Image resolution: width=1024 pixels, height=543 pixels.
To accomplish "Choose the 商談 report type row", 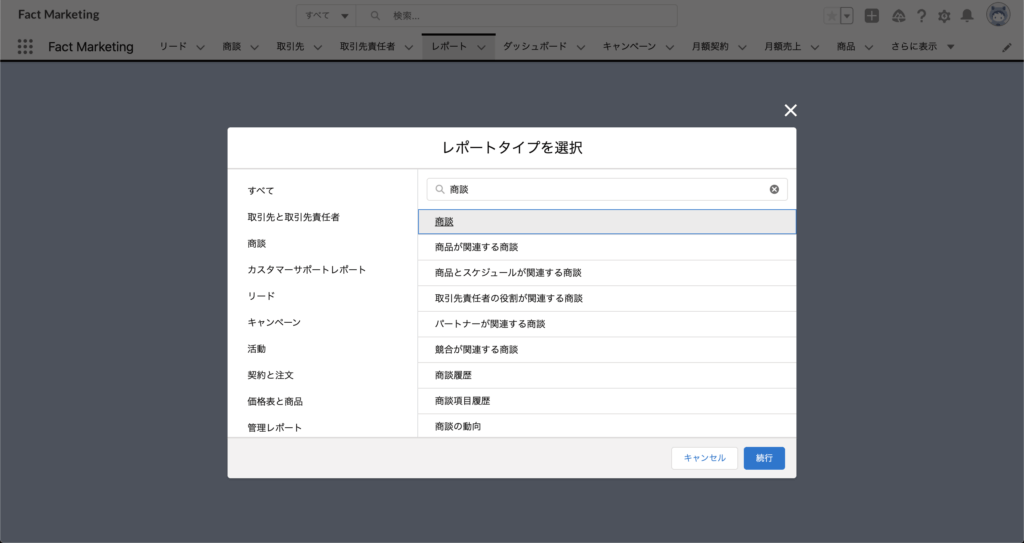I will coord(607,222).
